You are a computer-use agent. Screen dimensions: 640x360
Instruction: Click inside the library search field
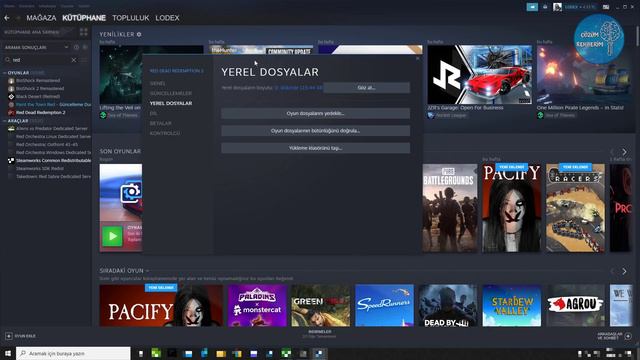[x=40, y=60]
